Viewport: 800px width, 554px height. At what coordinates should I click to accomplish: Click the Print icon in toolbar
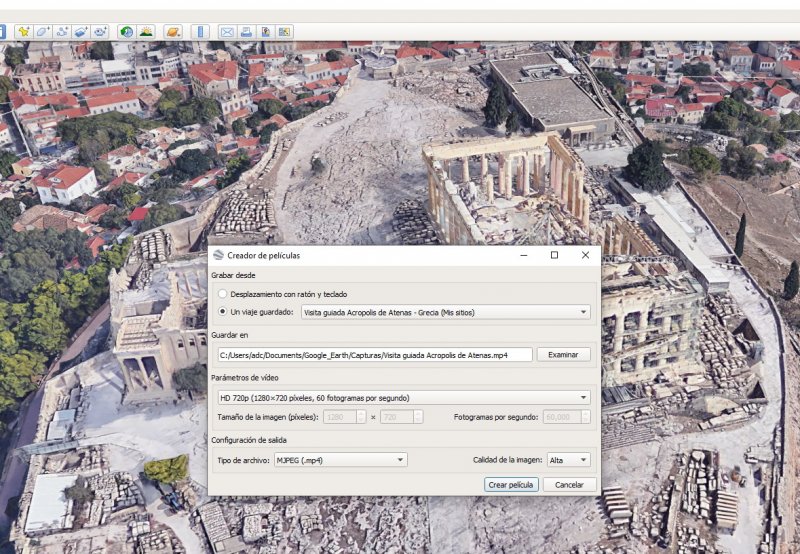point(246,32)
